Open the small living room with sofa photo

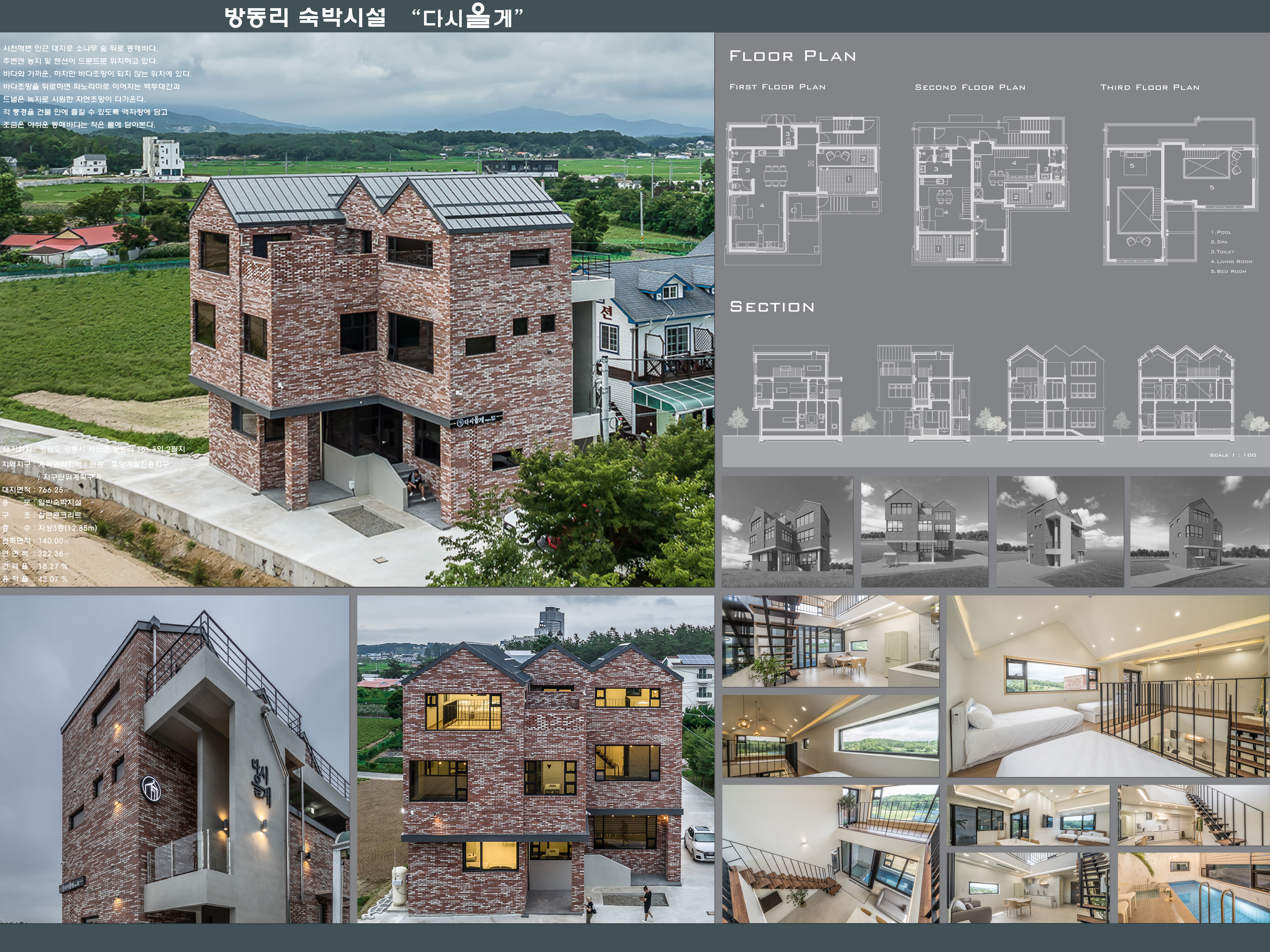[x=1028, y=888]
